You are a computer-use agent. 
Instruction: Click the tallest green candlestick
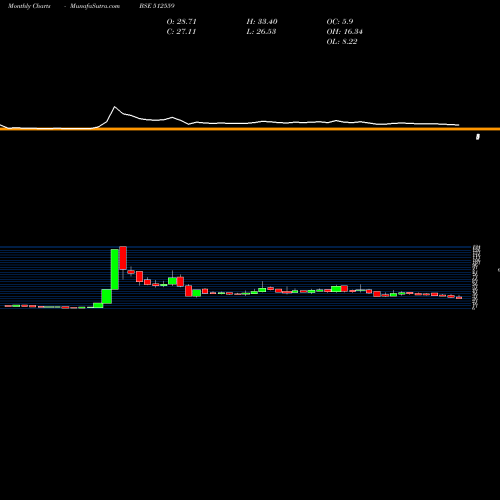point(115,269)
